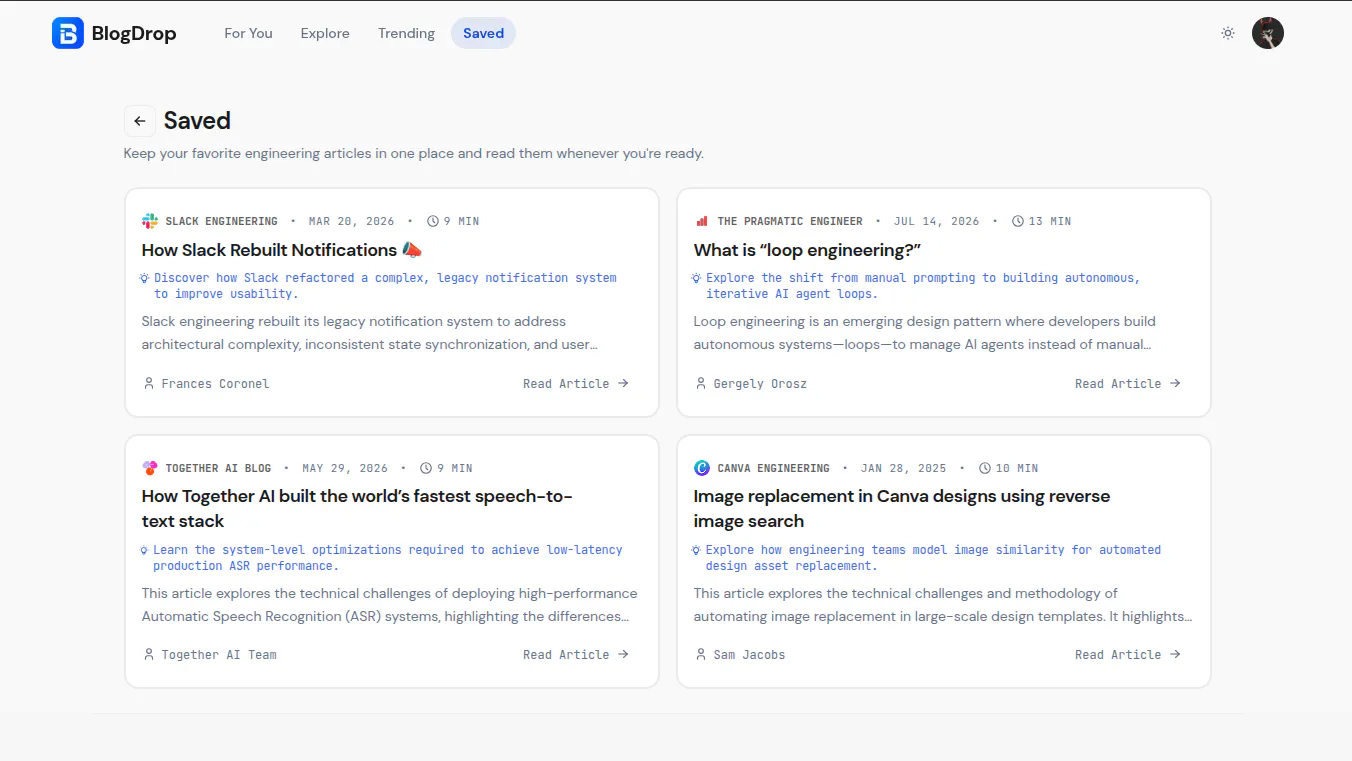Select the Saved tab in navigation

point(483,33)
